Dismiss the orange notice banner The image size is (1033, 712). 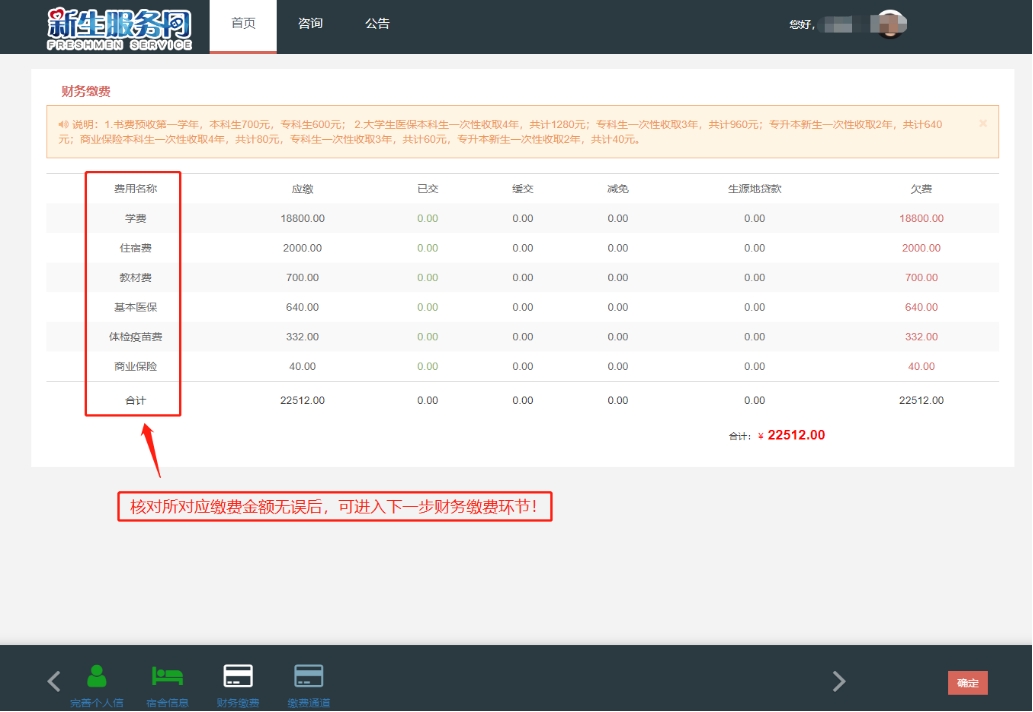pos(982,123)
